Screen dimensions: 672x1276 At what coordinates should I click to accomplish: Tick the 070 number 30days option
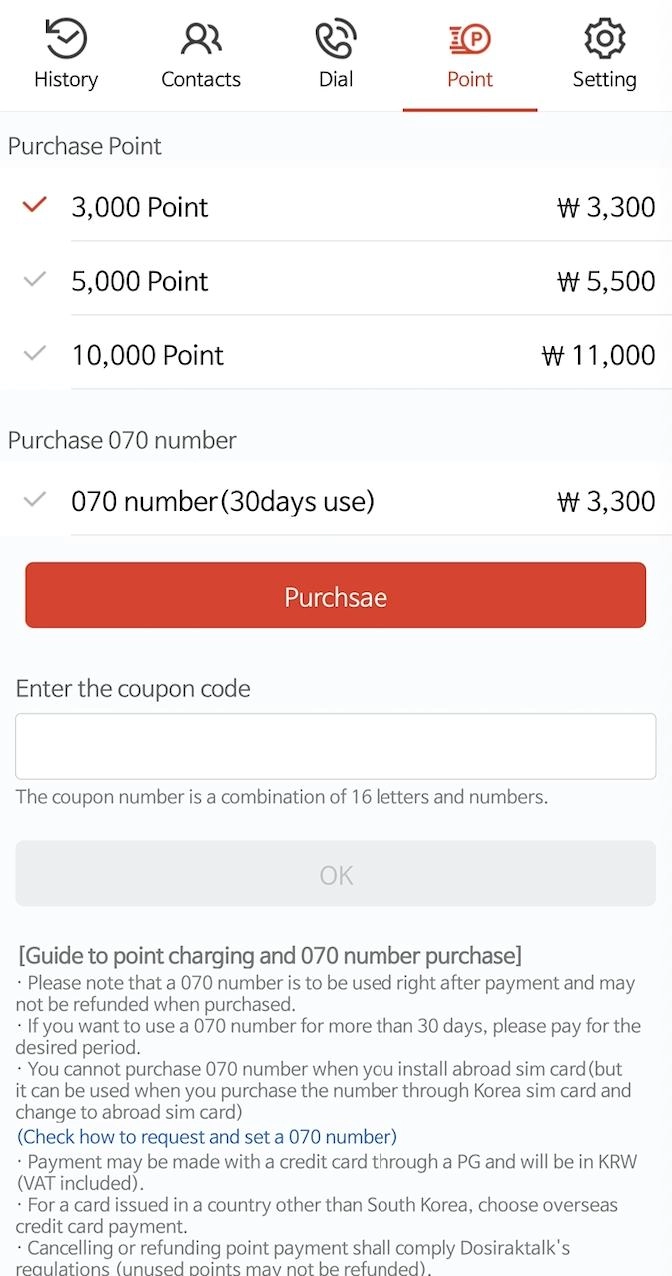35,500
